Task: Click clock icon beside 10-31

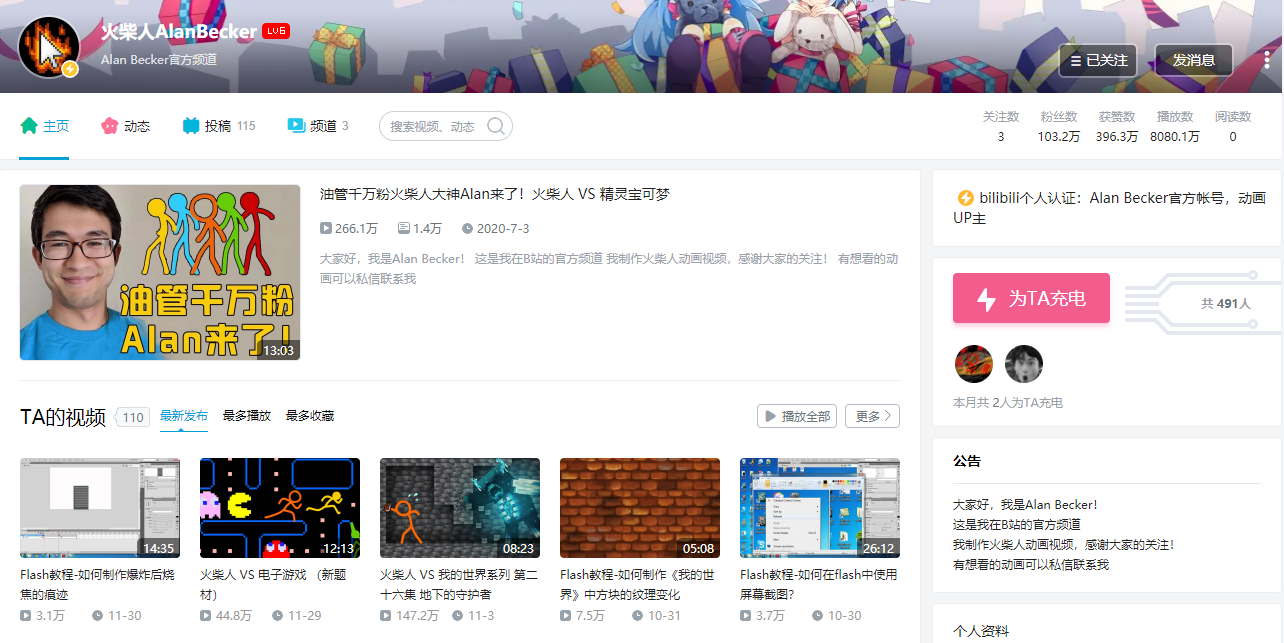Action: click(x=637, y=616)
